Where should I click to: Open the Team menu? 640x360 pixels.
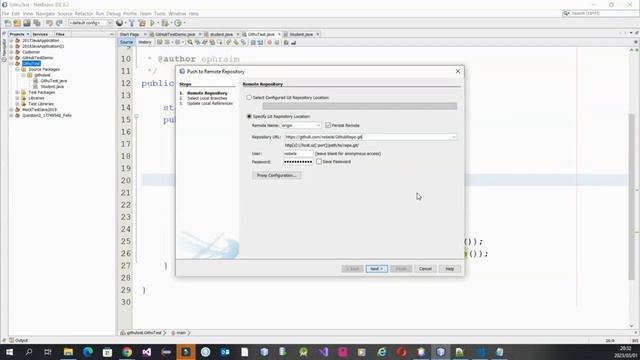[145, 13]
